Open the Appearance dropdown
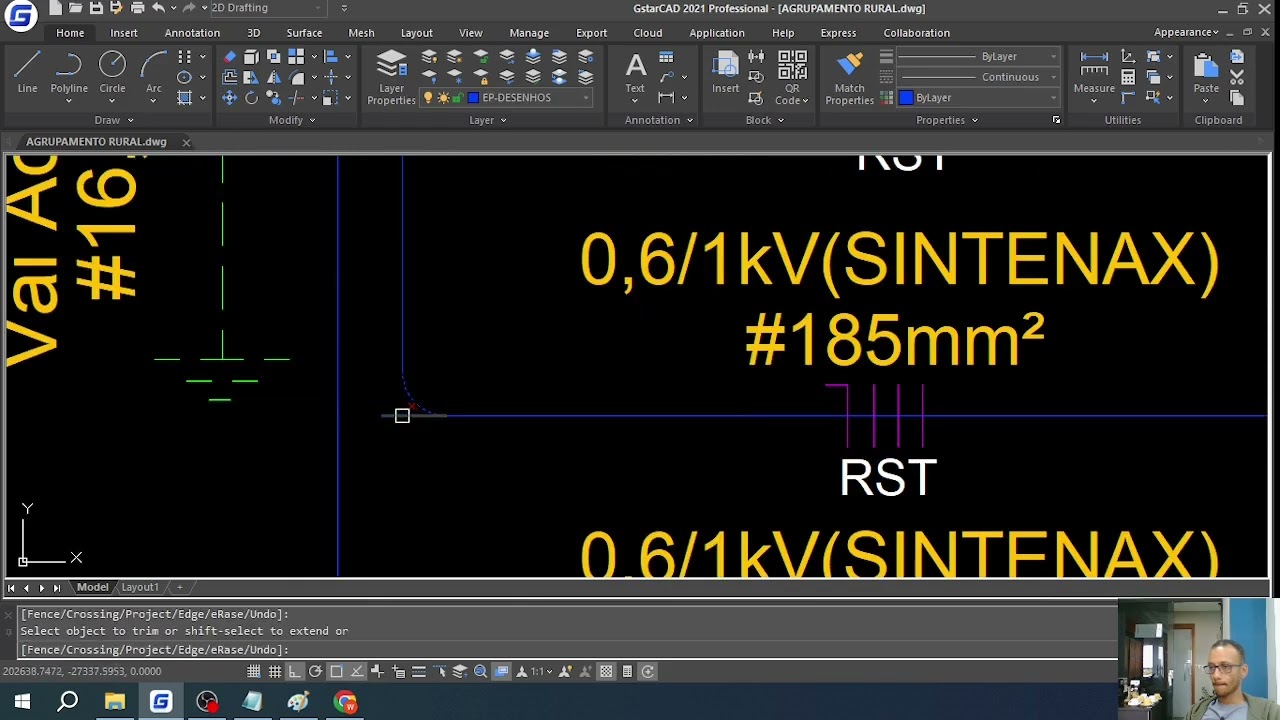 (1187, 32)
